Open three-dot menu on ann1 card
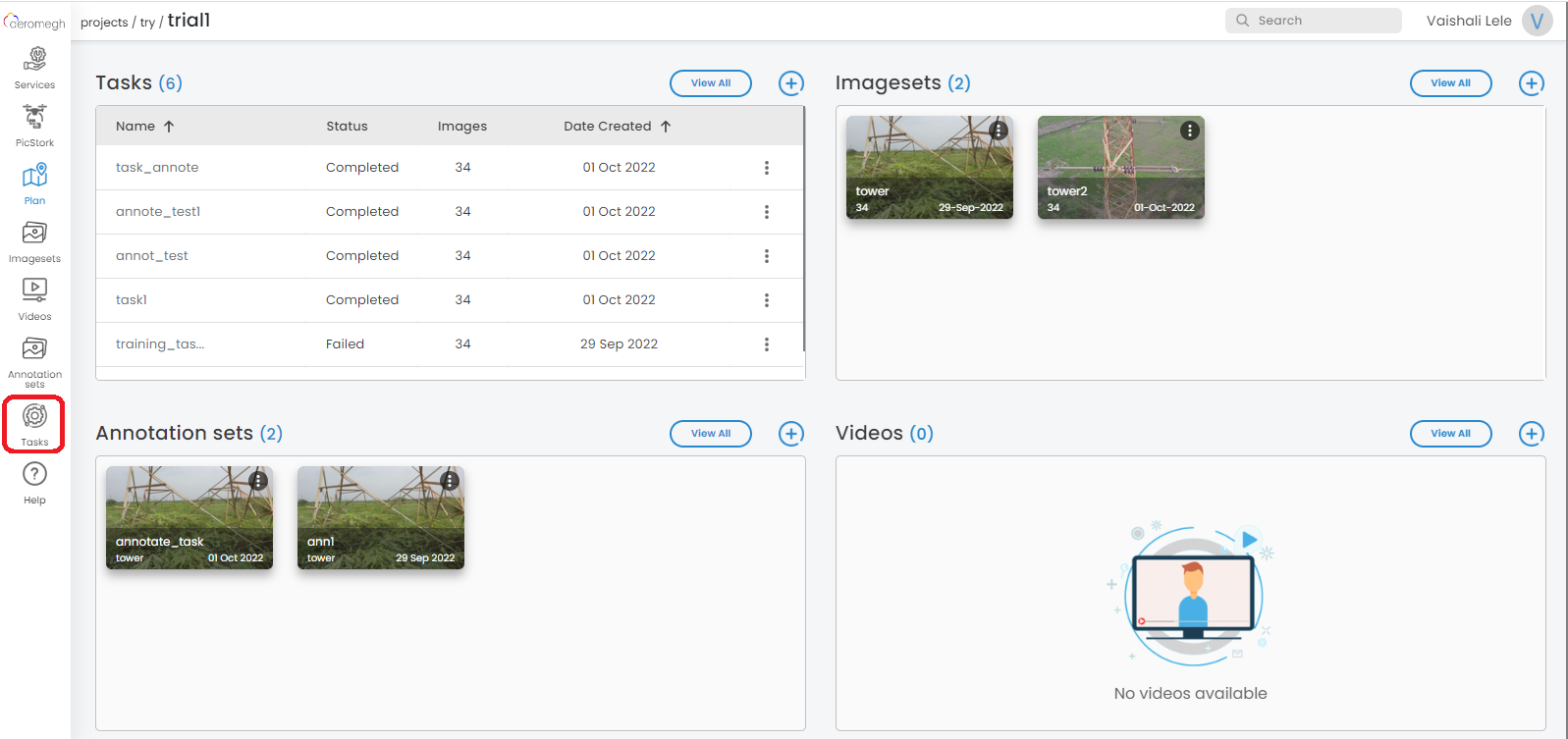The height and width of the screenshot is (739, 1568). [x=450, y=481]
